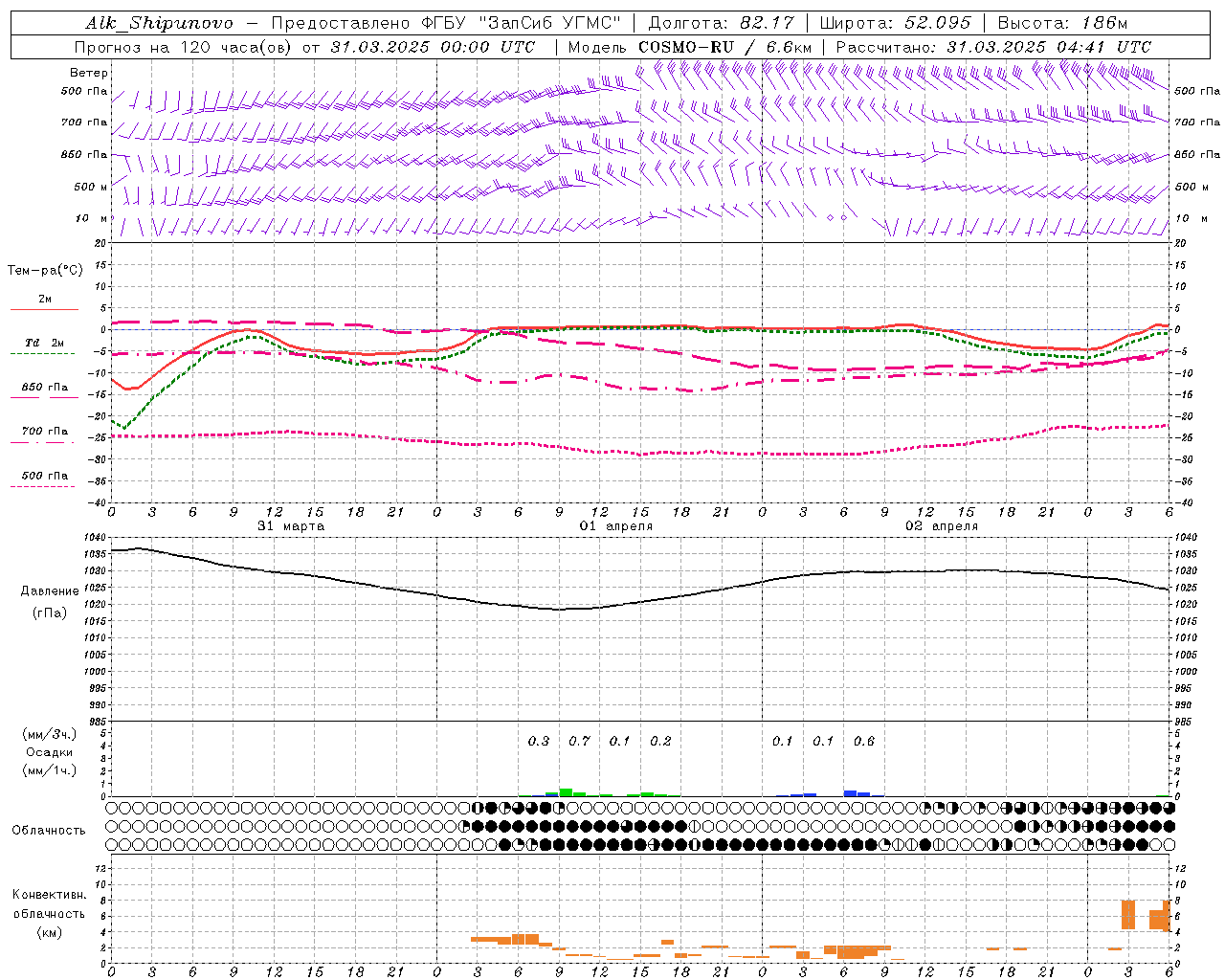Select the model name COSMO-RU / 6.6км
This screenshot has width=1225, height=980.
point(724,47)
